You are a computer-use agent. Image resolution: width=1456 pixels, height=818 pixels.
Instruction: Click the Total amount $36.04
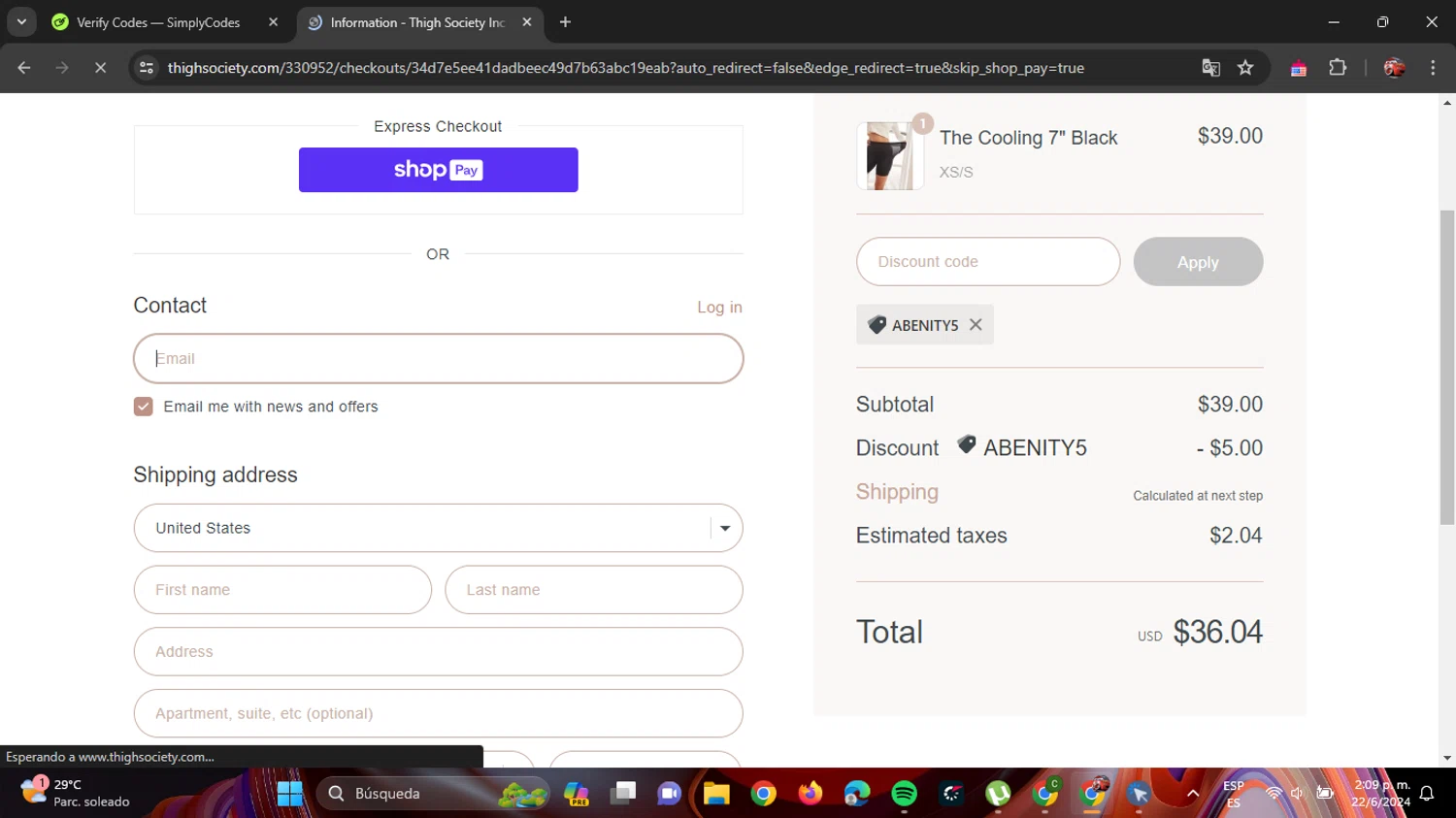[x=1218, y=632]
